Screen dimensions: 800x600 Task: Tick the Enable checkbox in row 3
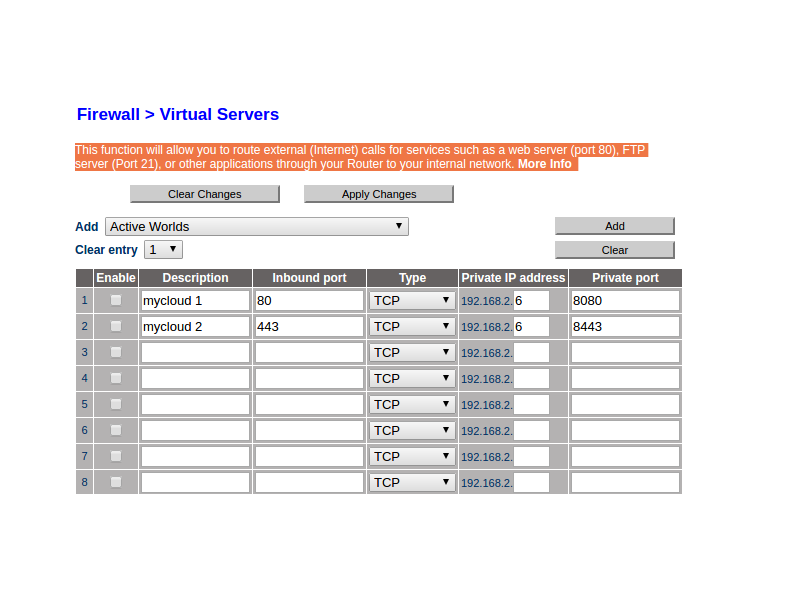(x=116, y=352)
